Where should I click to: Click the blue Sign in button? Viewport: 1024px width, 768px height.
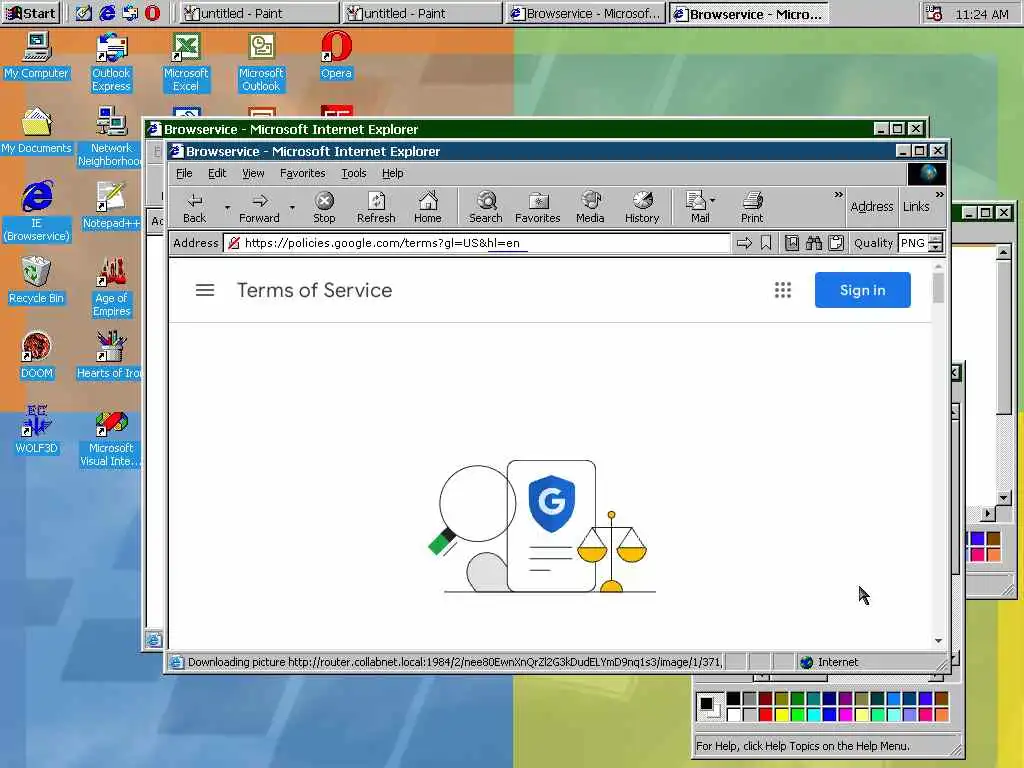(x=862, y=290)
